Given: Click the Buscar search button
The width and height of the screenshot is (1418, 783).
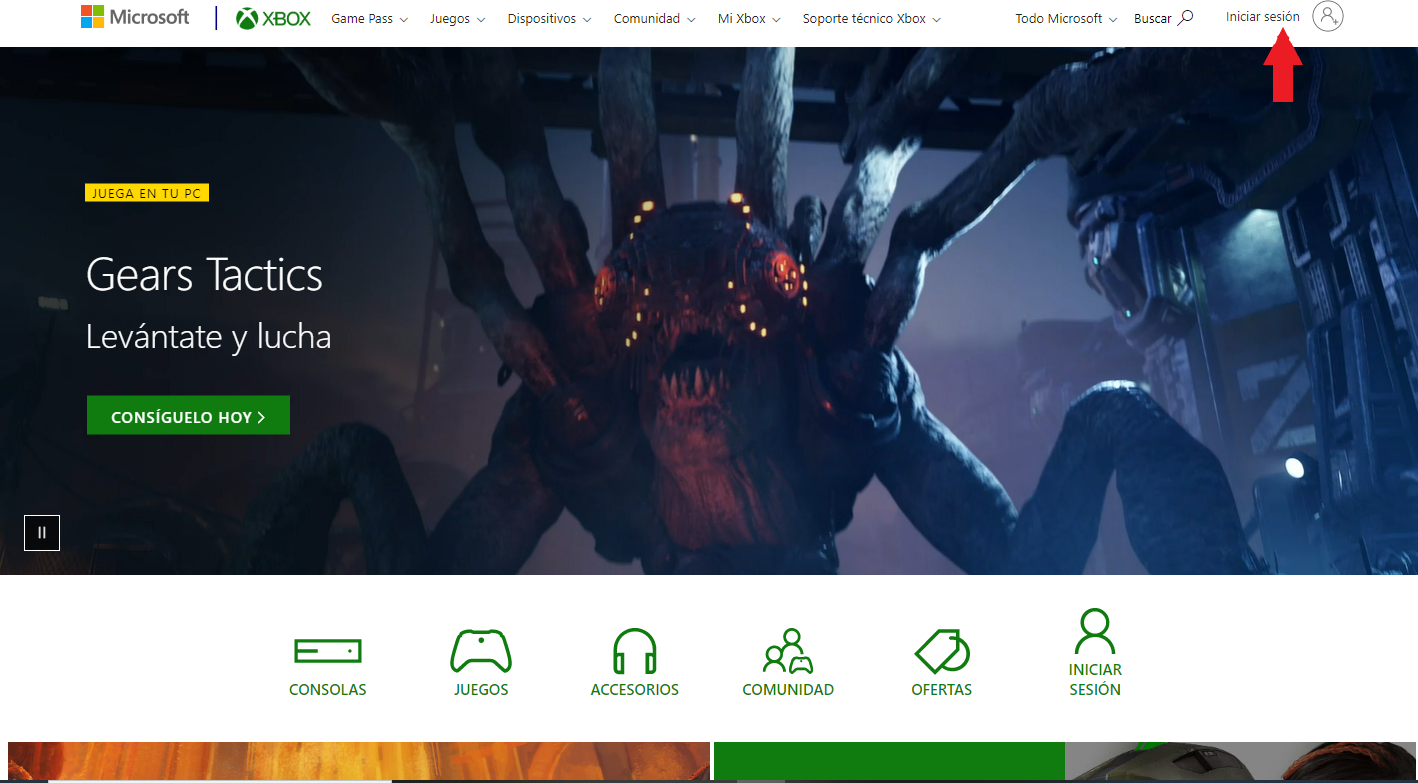Looking at the screenshot, I should pos(1164,18).
